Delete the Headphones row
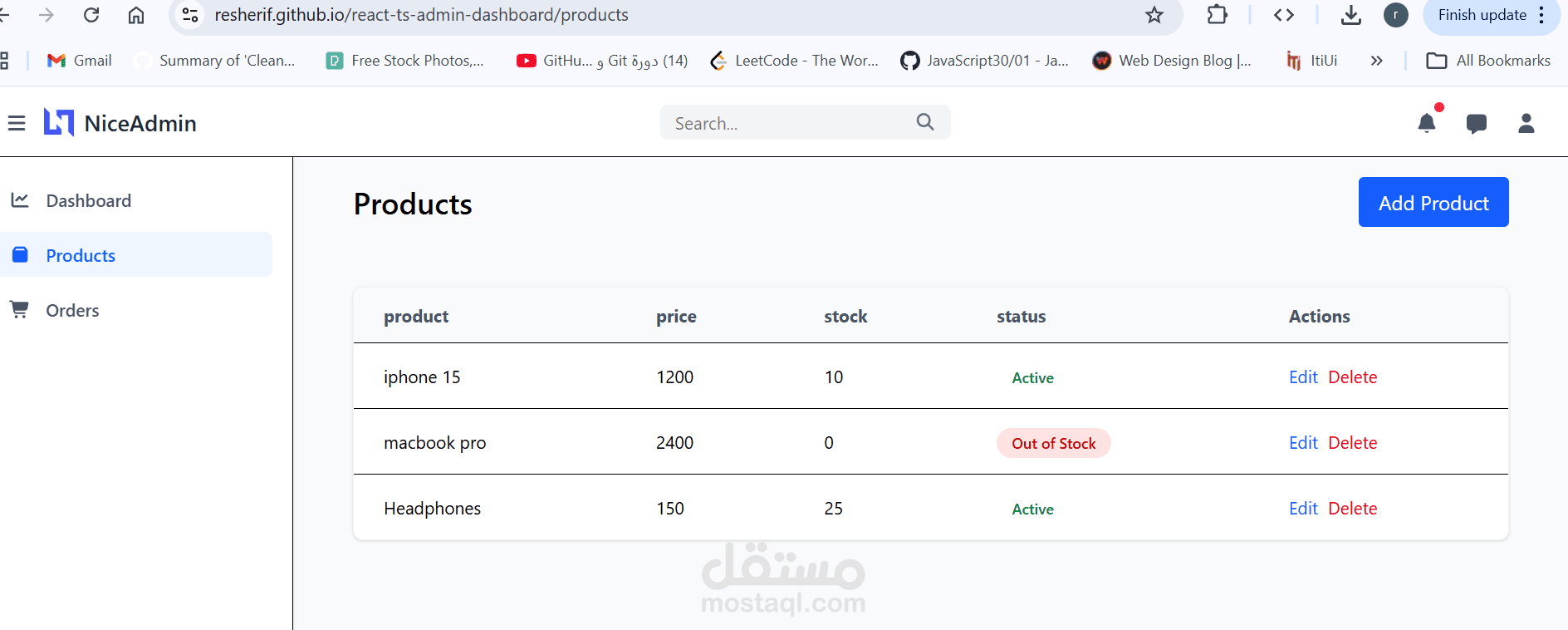This screenshot has height=630, width=1568. pos(1352,509)
